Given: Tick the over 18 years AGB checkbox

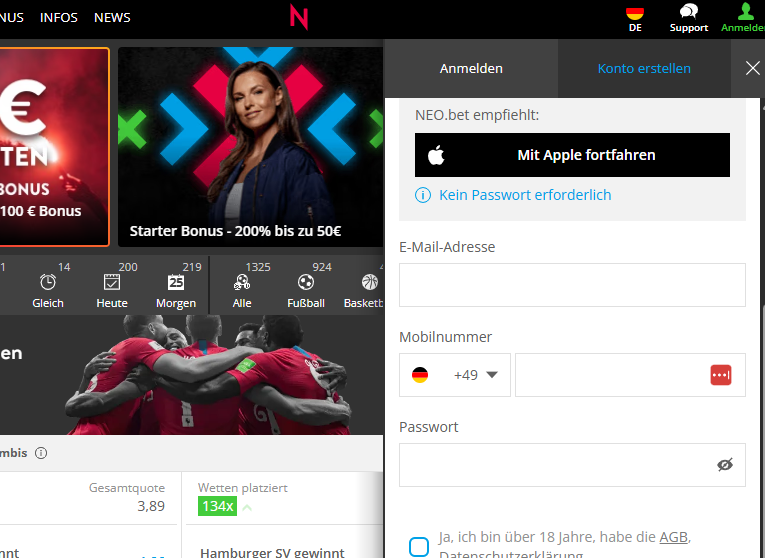Looking at the screenshot, I should coord(419,547).
